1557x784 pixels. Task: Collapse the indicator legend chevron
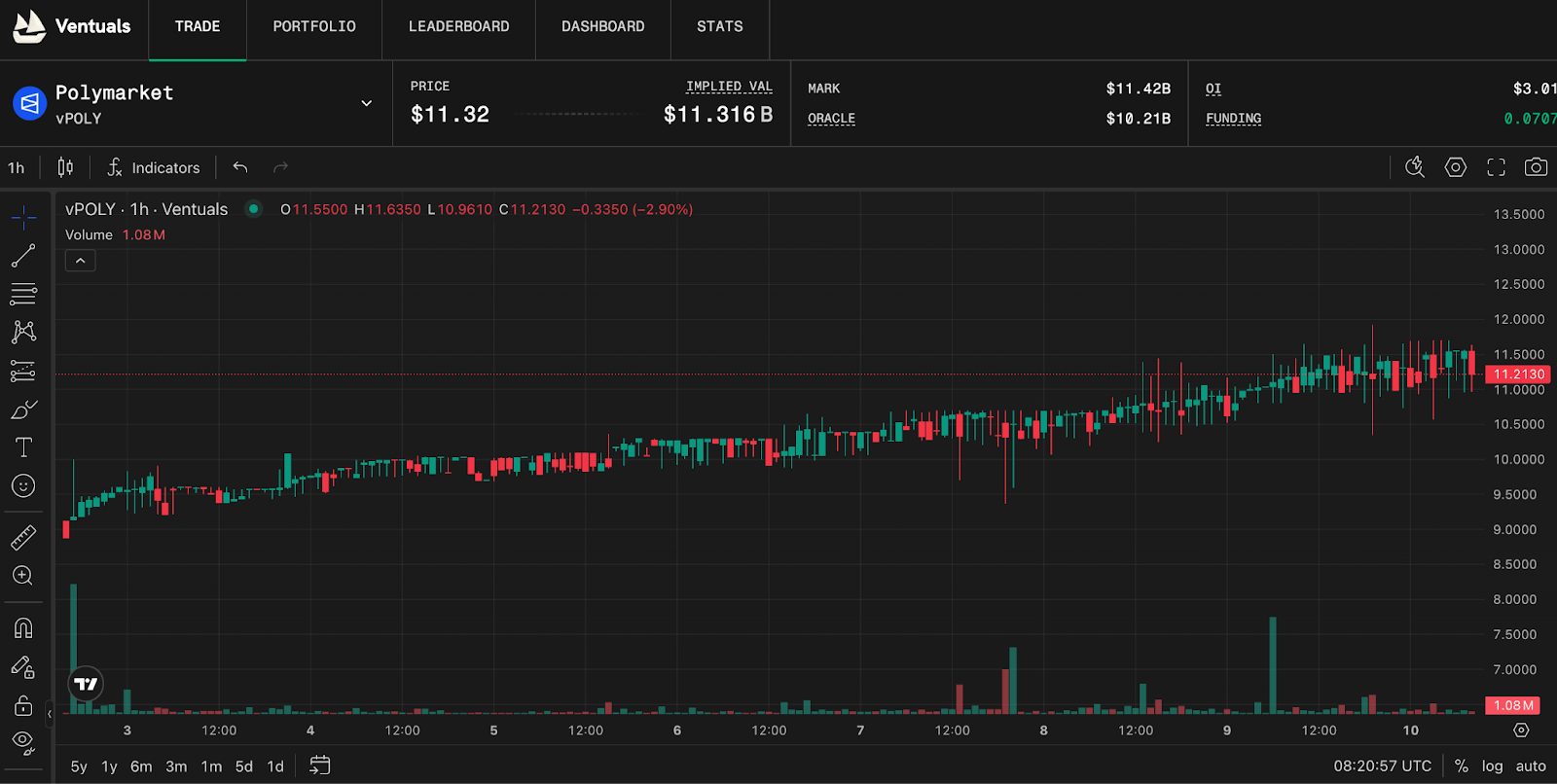(81, 261)
